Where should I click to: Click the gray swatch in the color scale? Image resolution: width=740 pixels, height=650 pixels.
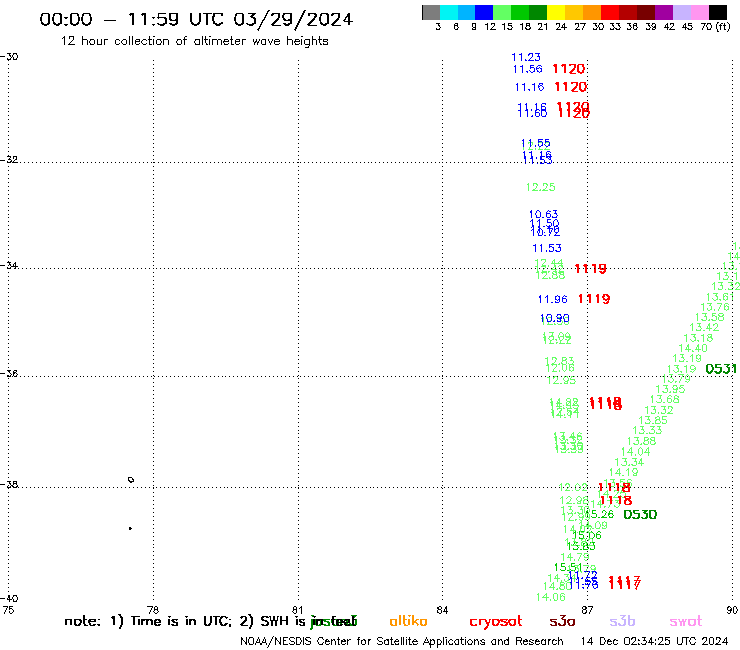click(431, 12)
